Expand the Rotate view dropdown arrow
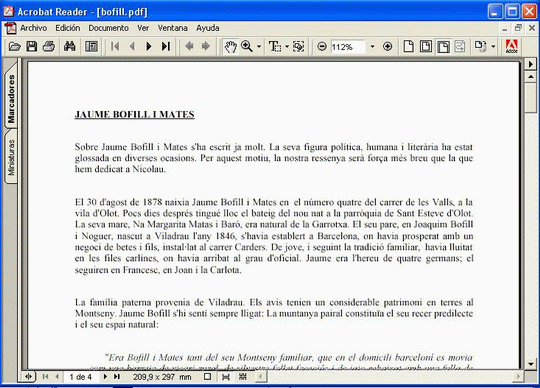Image resolution: width=540 pixels, height=388 pixels. (493, 46)
